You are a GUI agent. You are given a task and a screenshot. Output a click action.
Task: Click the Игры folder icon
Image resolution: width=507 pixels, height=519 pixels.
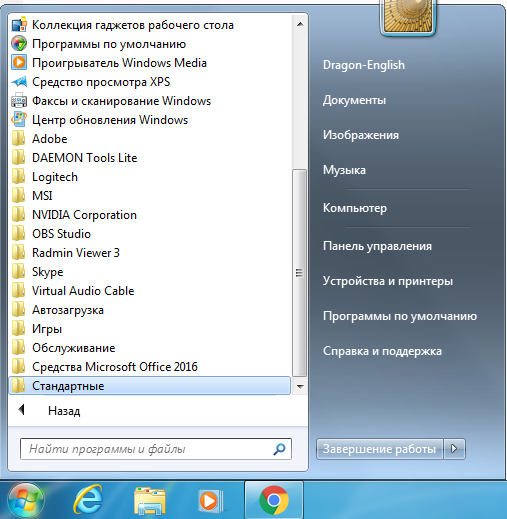tap(18, 329)
